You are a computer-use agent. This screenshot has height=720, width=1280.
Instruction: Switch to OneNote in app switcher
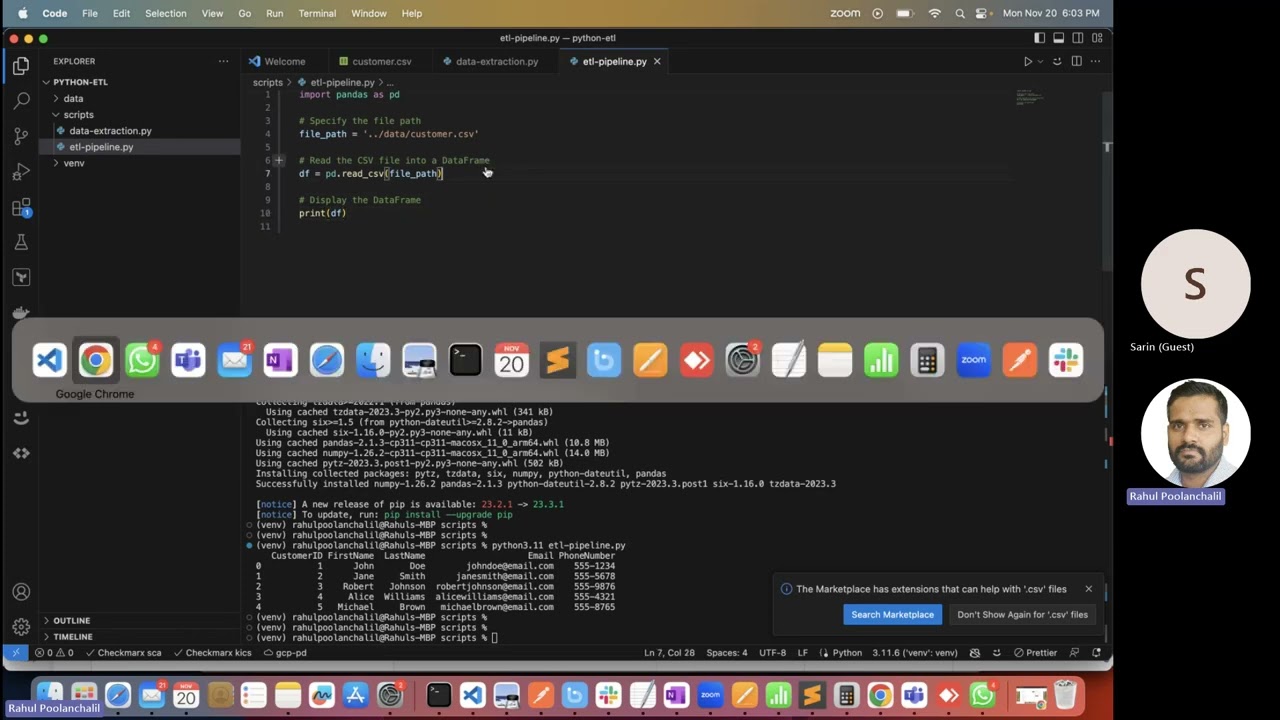tap(281, 360)
